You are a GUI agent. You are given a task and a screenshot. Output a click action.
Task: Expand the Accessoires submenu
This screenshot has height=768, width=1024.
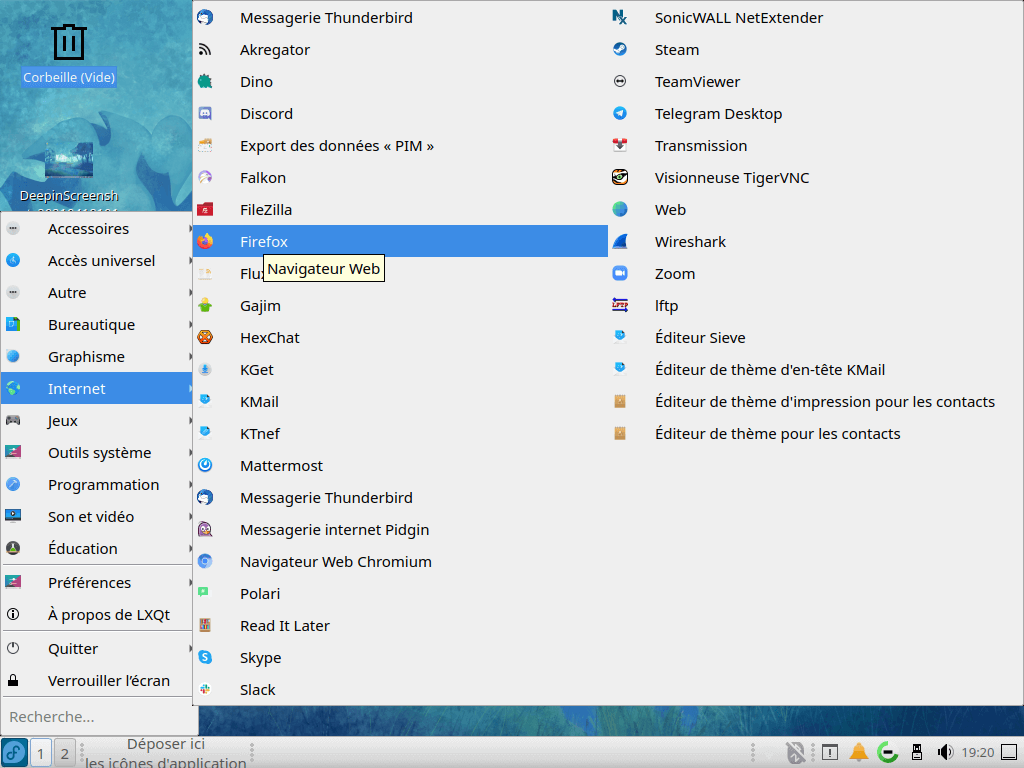point(97,229)
